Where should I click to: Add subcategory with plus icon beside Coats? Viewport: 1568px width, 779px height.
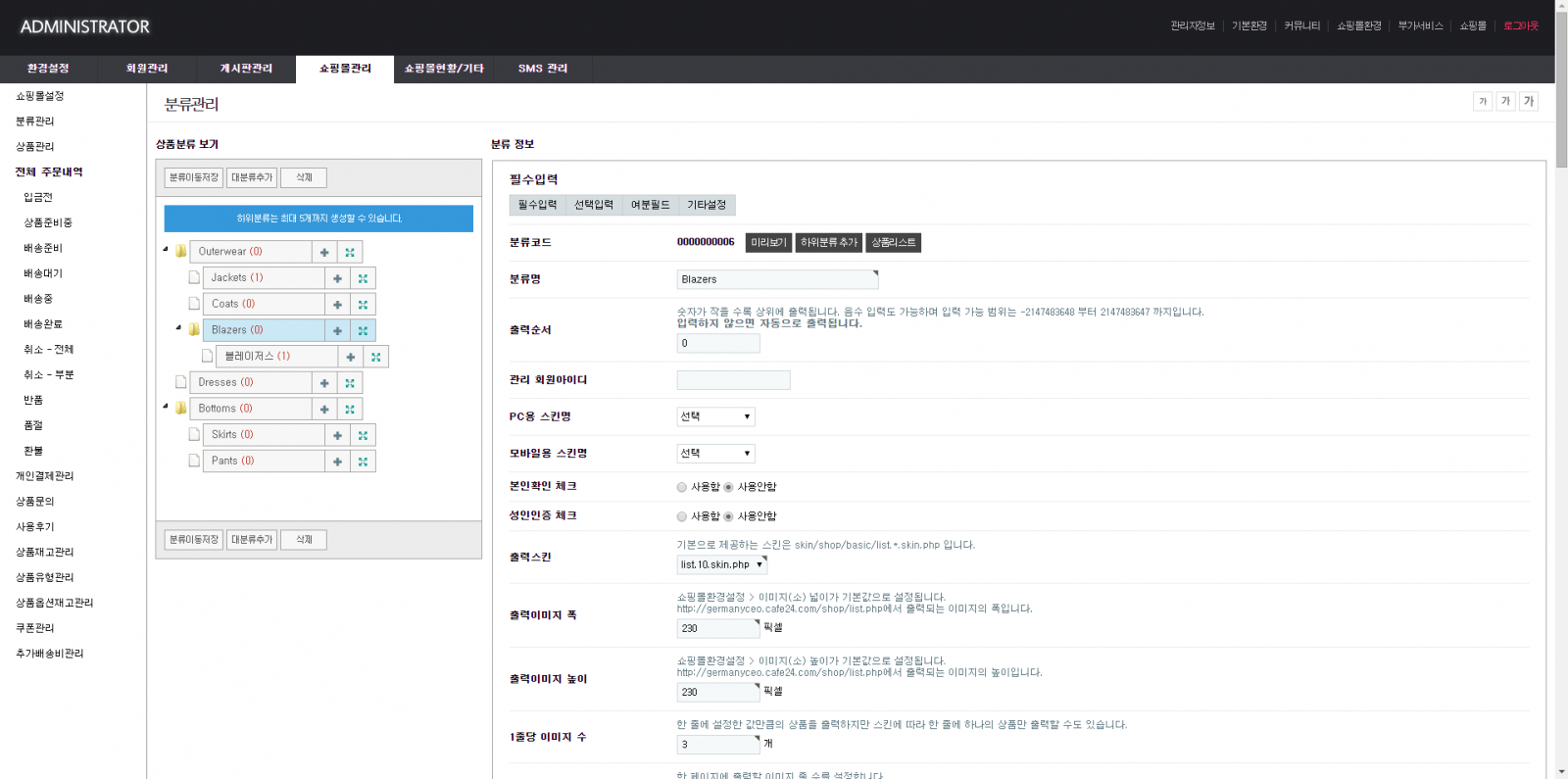click(x=337, y=305)
